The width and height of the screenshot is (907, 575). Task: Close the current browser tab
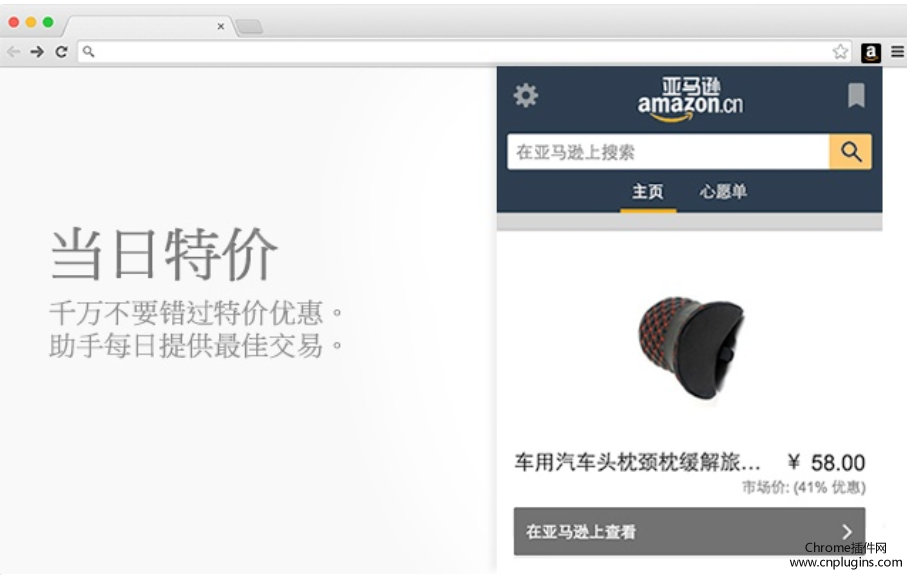click(220, 26)
